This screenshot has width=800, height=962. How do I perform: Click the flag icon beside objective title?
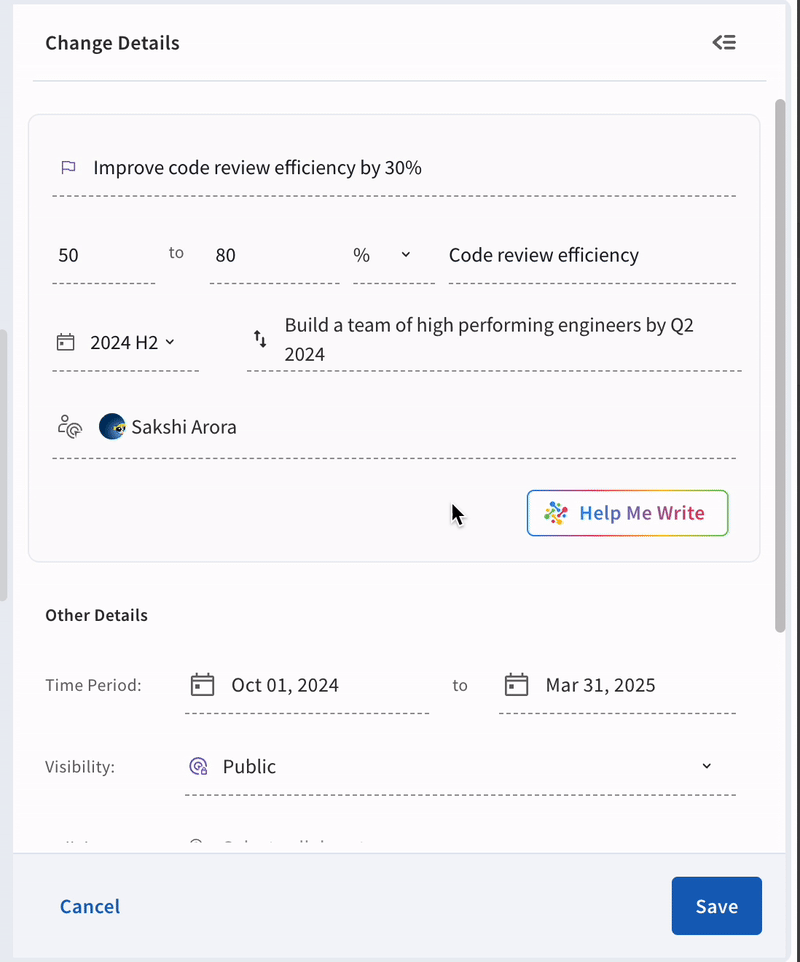point(68,168)
